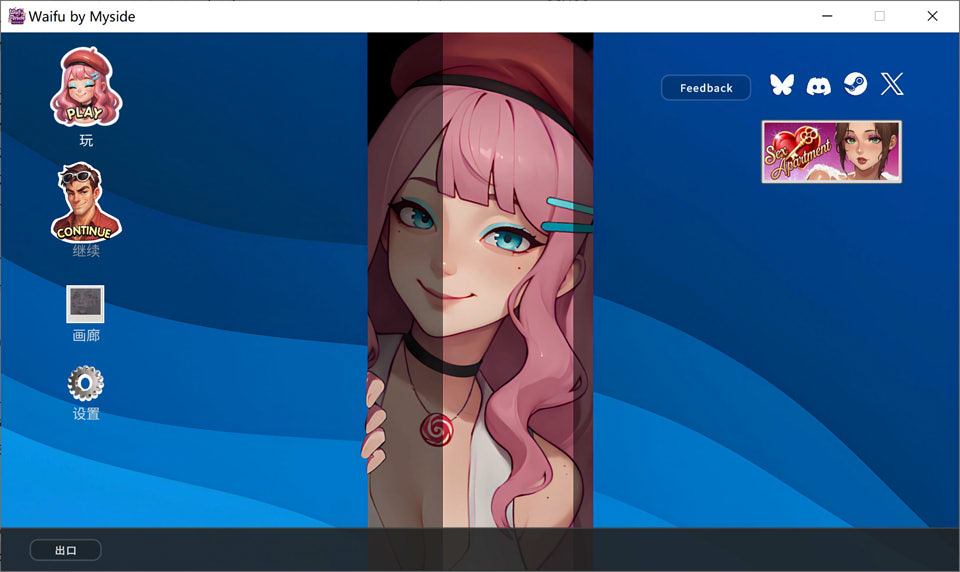Minimize the Waifu by Myside window
The width and height of the screenshot is (960, 572).
pyautogui.click(x=827, y=16)
